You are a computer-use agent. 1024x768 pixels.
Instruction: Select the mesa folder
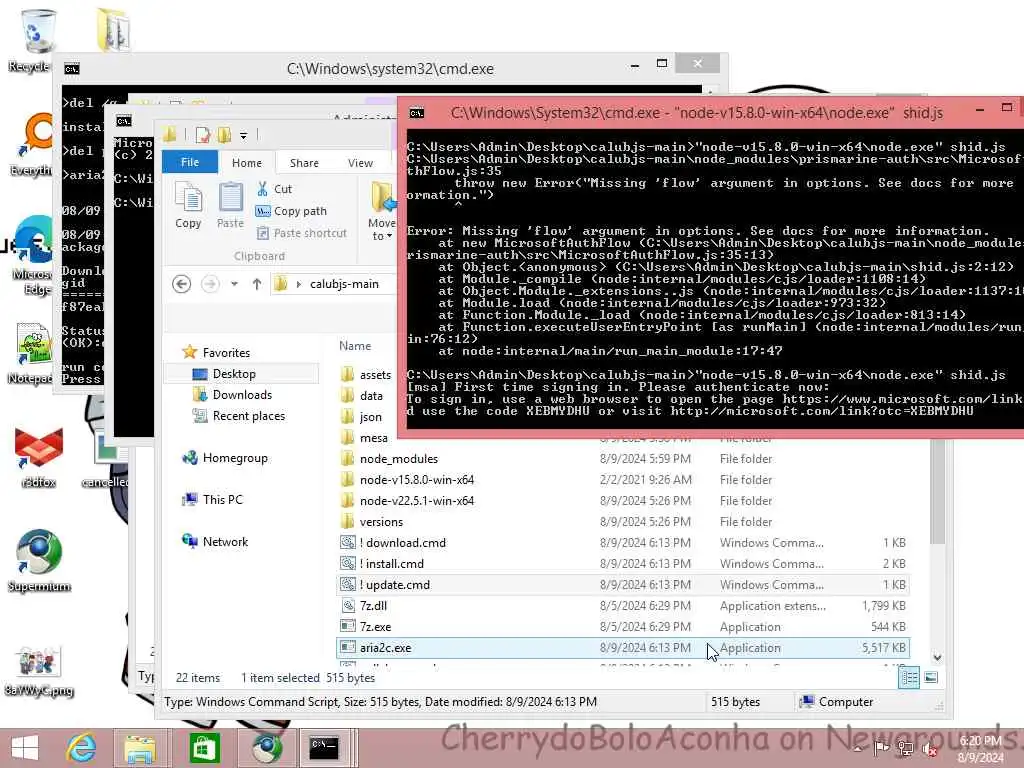point(364,438)
